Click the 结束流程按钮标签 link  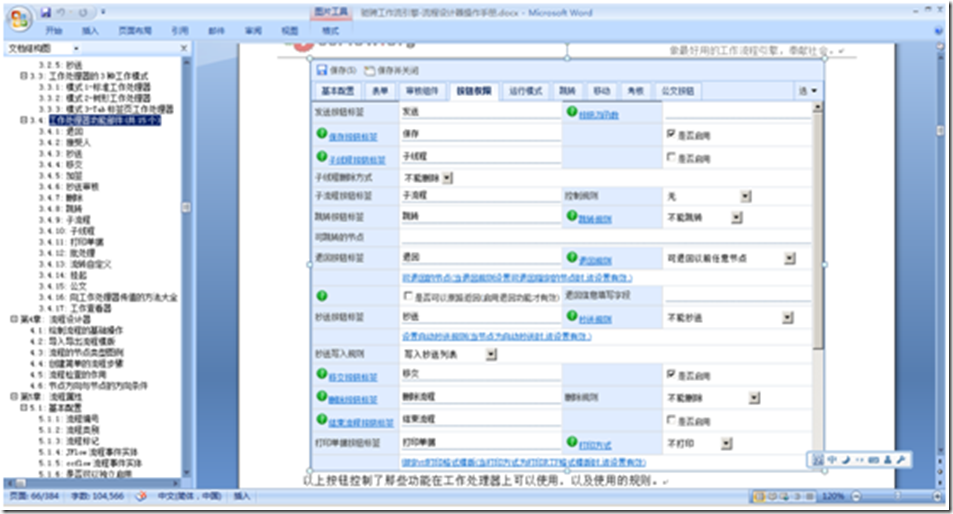click(x=361, y=422)
